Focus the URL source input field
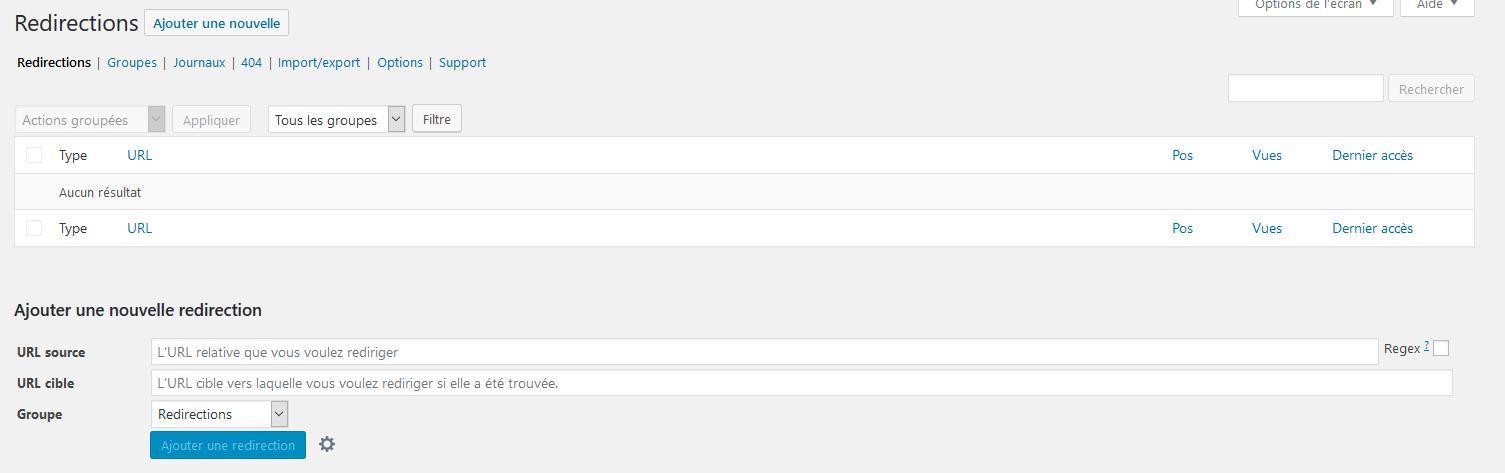The width and height of the screenshot is (1505, 473). coord(764,352)
